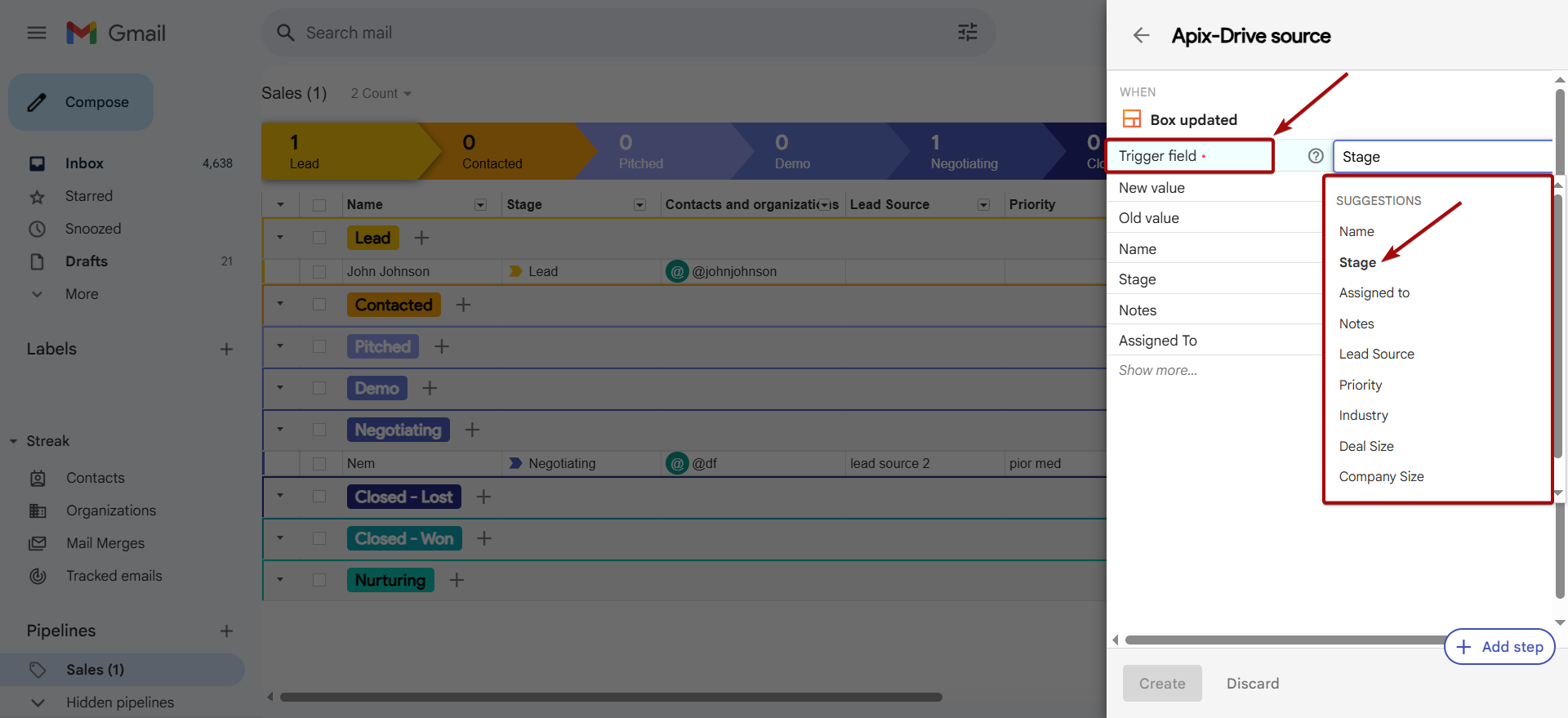Screen dimensions: 1568x718
Task: Click the Compose button
Action: pos(81,102)
